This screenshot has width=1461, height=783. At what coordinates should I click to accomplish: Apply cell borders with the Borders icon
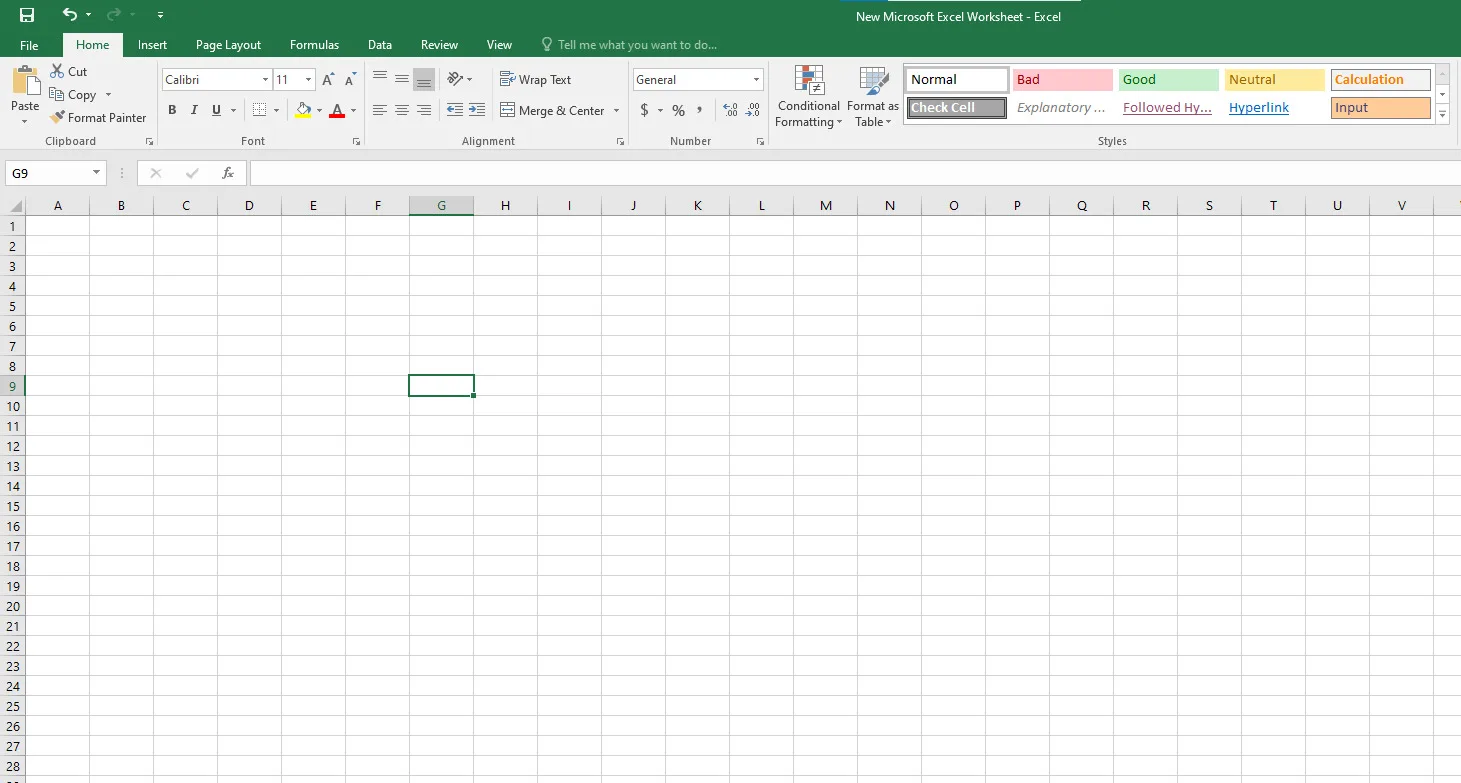pos(260,110)
